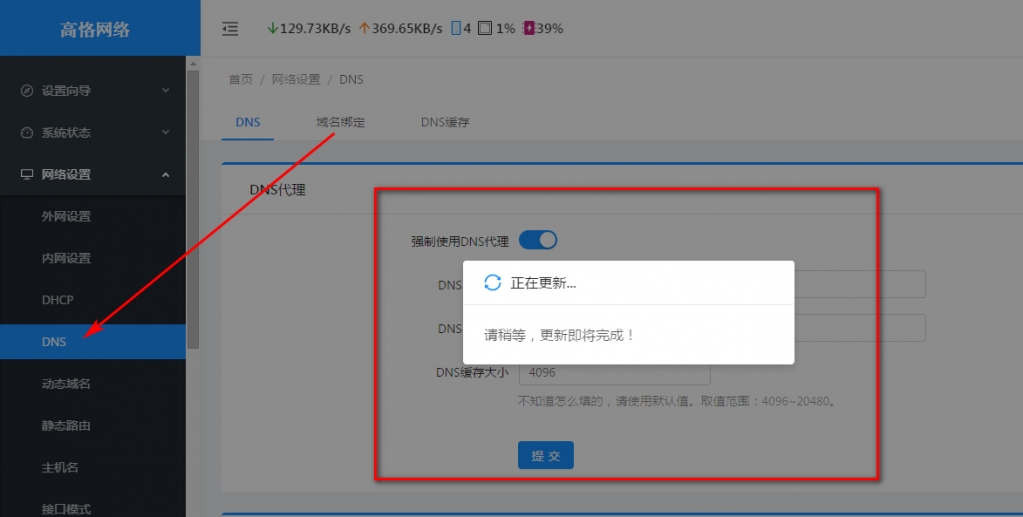
Task: Select the DNS tab
Action: pyautogui.click(x=248, y=122)
